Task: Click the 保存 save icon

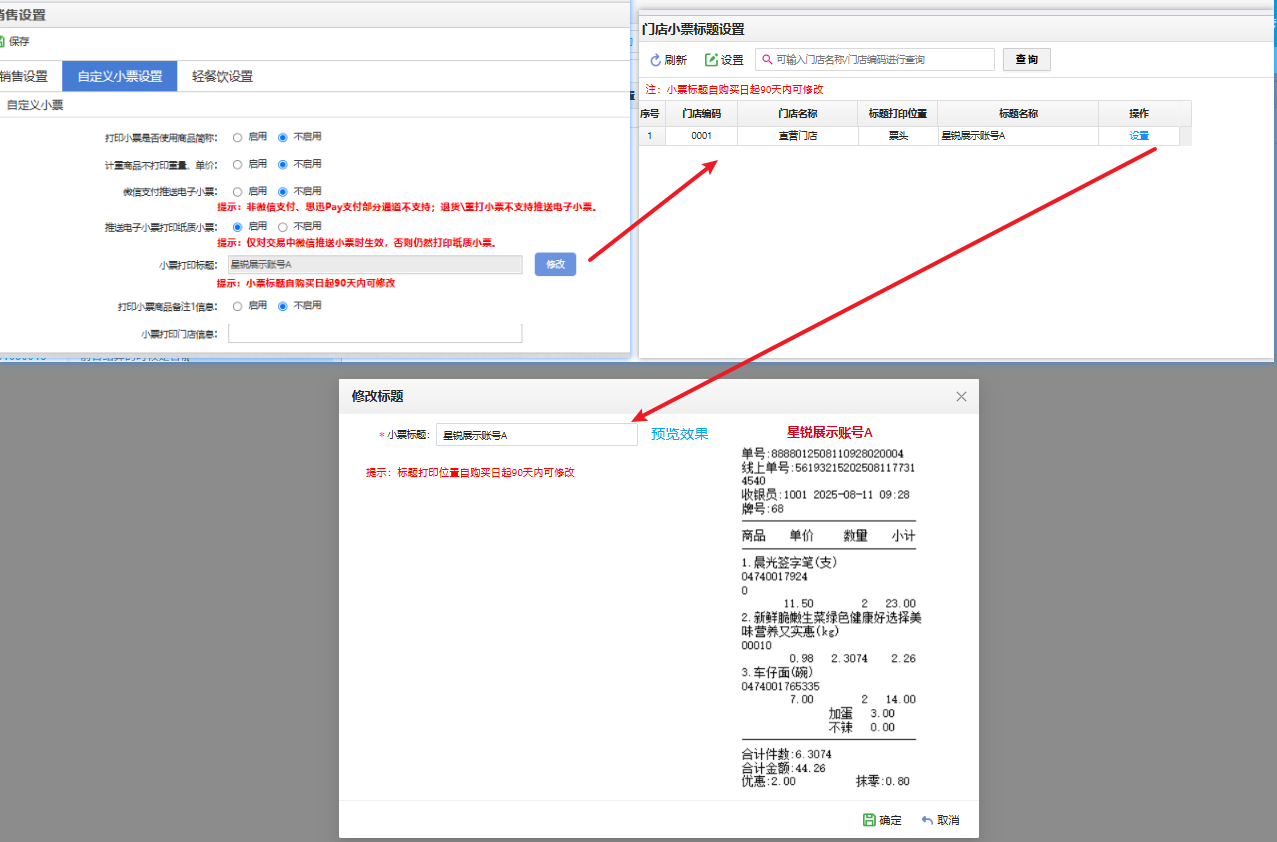Action: pyautogui.click(x=3, y=42)
